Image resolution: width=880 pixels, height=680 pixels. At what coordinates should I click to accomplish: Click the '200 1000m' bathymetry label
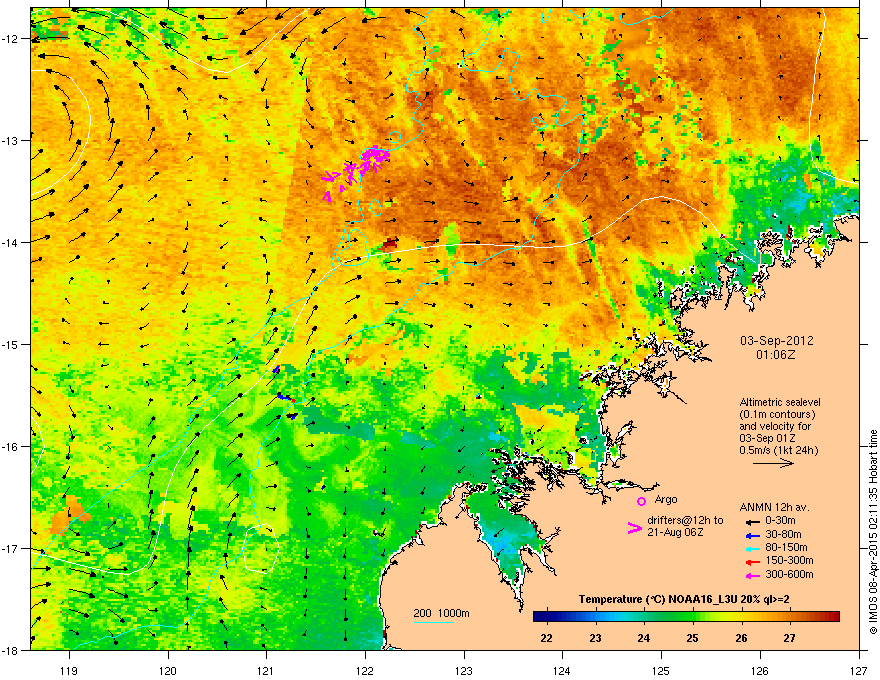(441, 613)
